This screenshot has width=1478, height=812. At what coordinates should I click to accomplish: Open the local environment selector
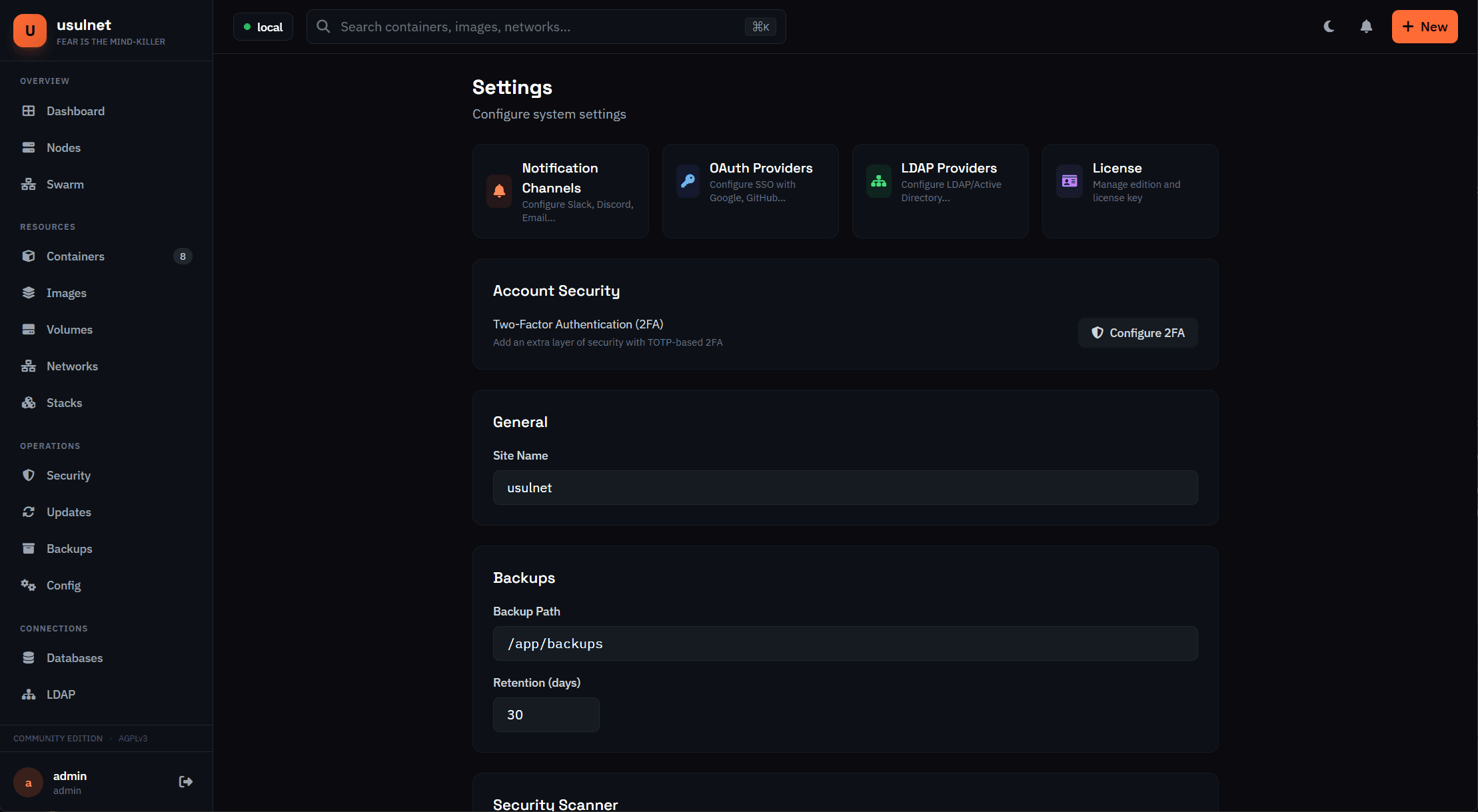(263, 27)
